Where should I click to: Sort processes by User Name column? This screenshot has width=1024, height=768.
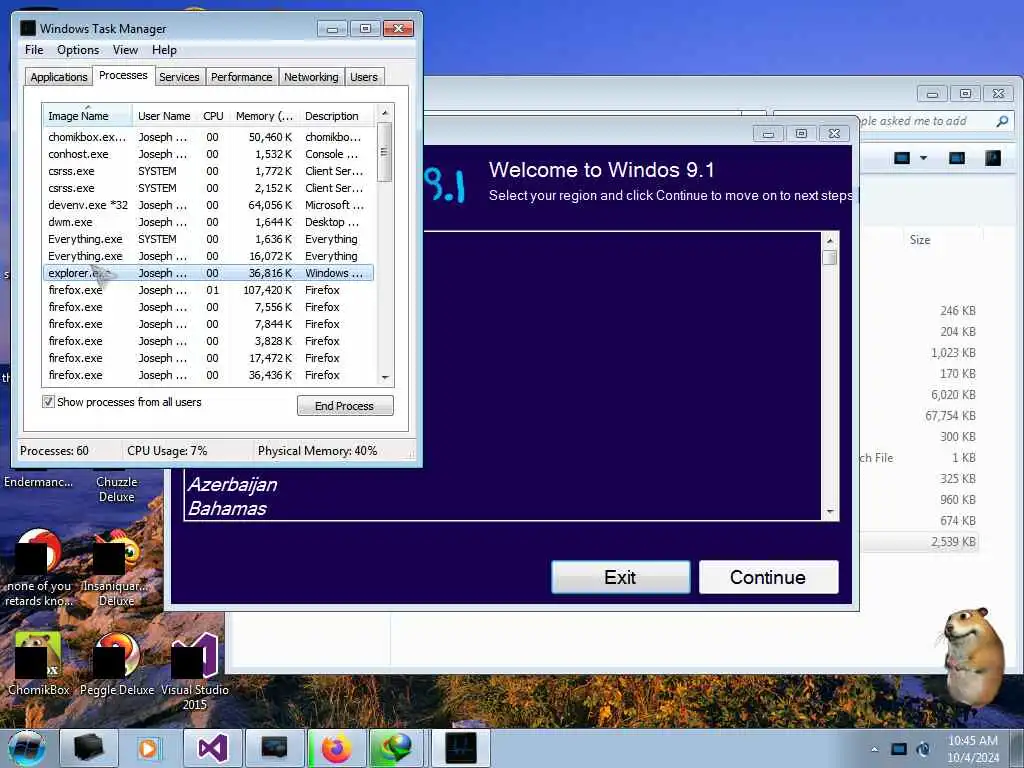tap(165, 116)
